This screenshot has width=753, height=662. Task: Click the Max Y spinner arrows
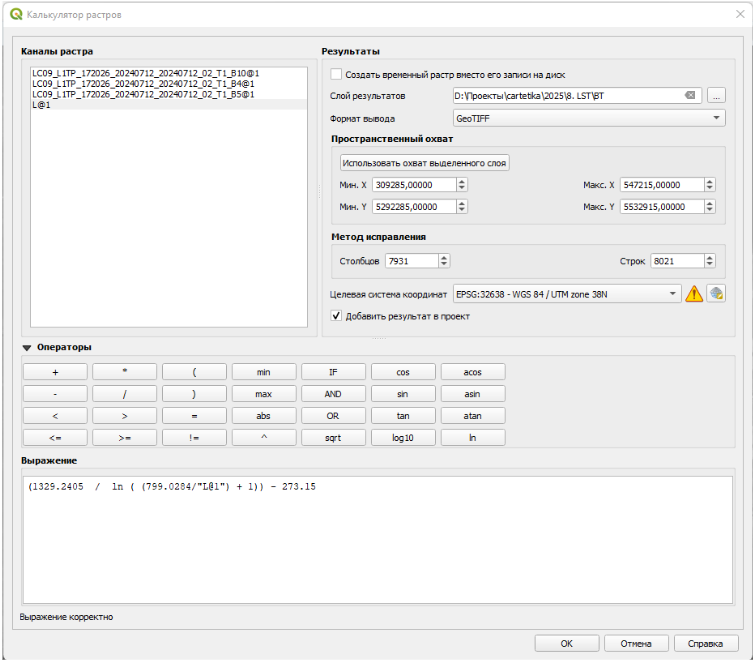click(709, 207)
